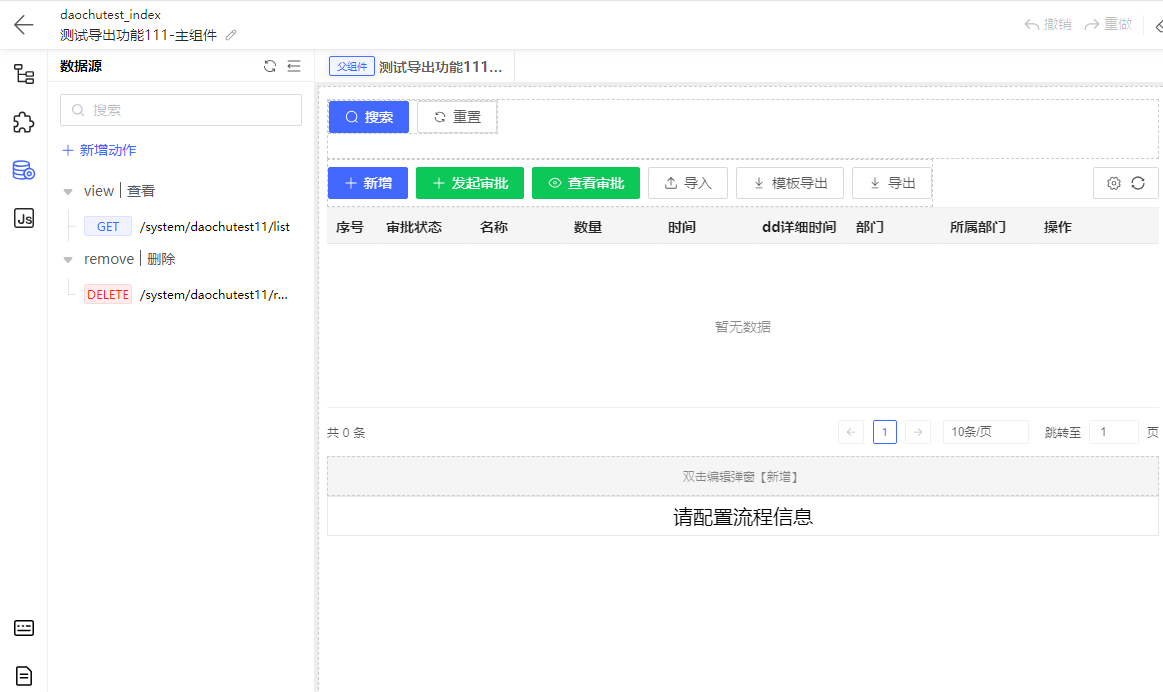
Task: Collapse the view | 查看 action group
Action: [x=68, y=191]
